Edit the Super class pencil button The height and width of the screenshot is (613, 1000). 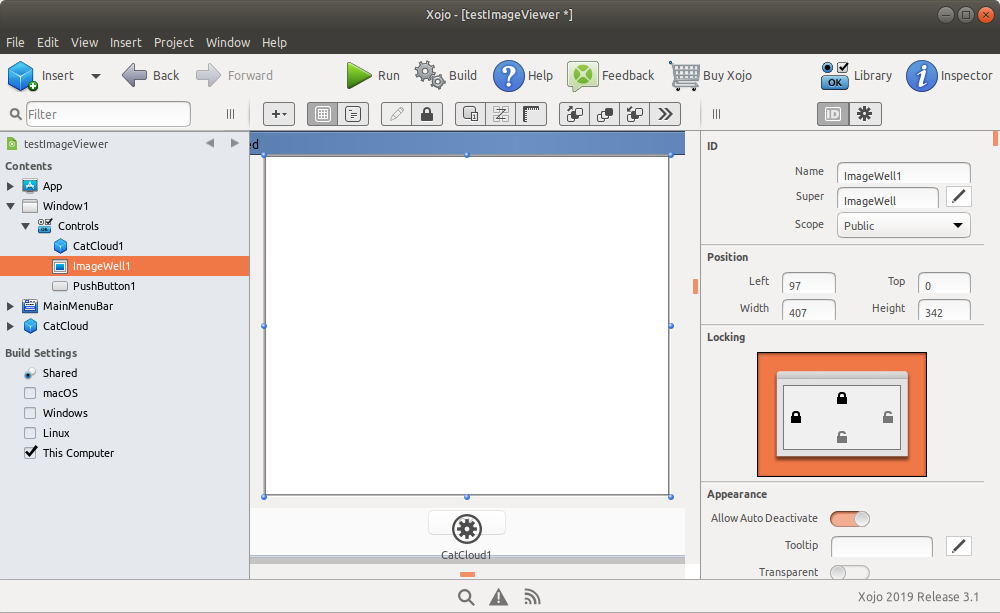pyautogui.click(x=959, y=196)
